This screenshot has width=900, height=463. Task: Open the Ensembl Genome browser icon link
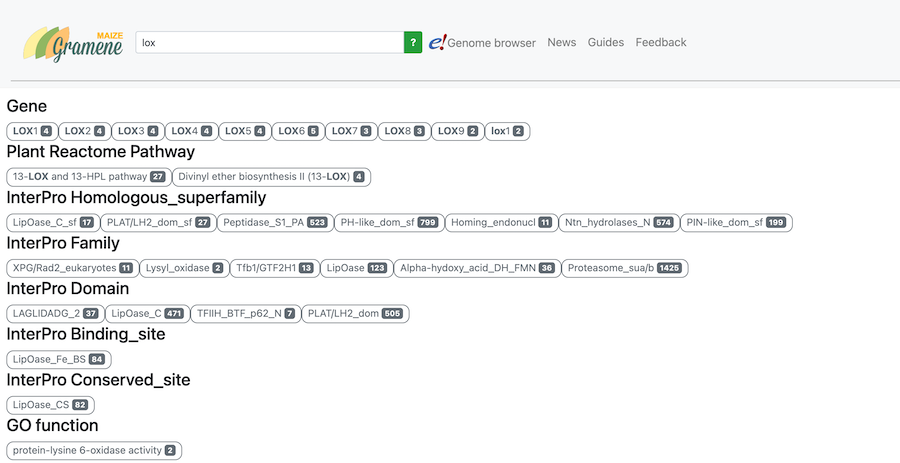point(437,43)
